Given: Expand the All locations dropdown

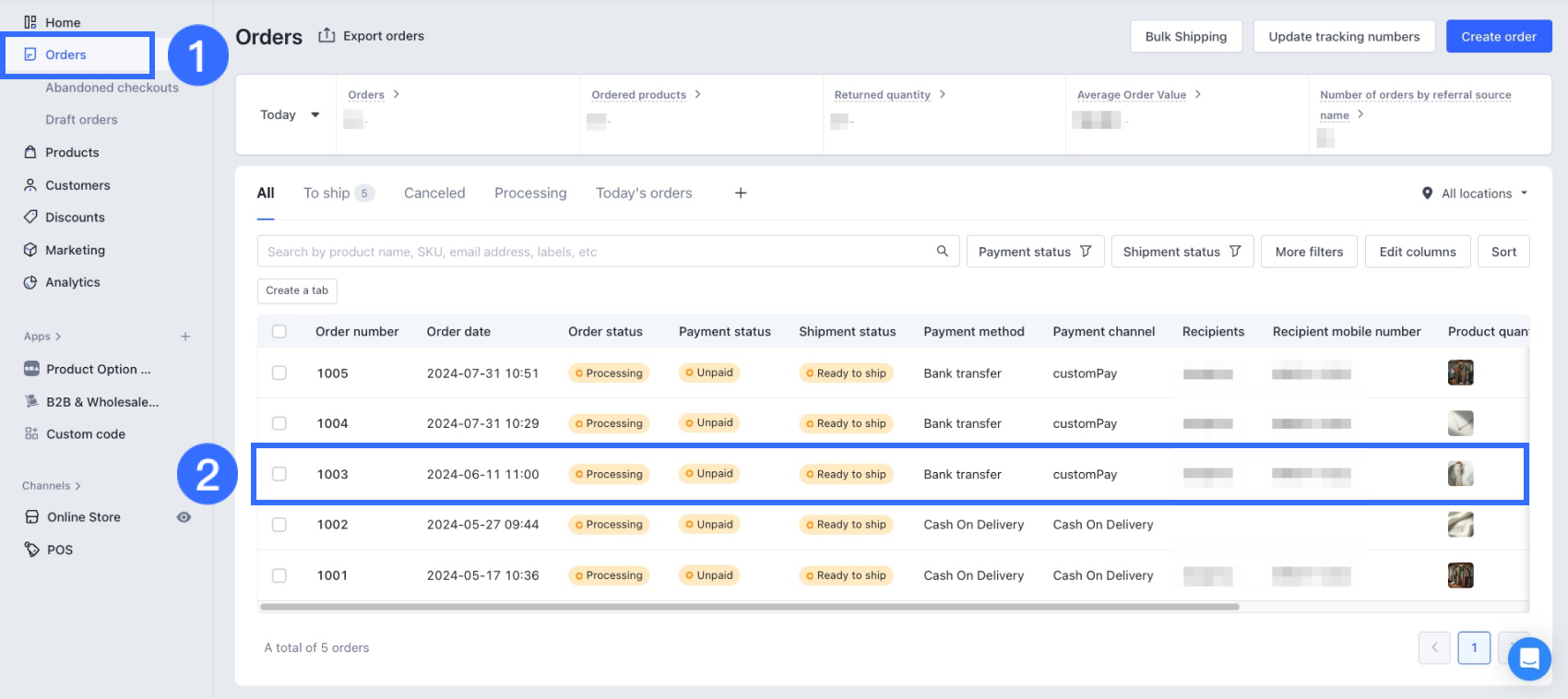Looking at the screenshot, I should point(1476,194).
